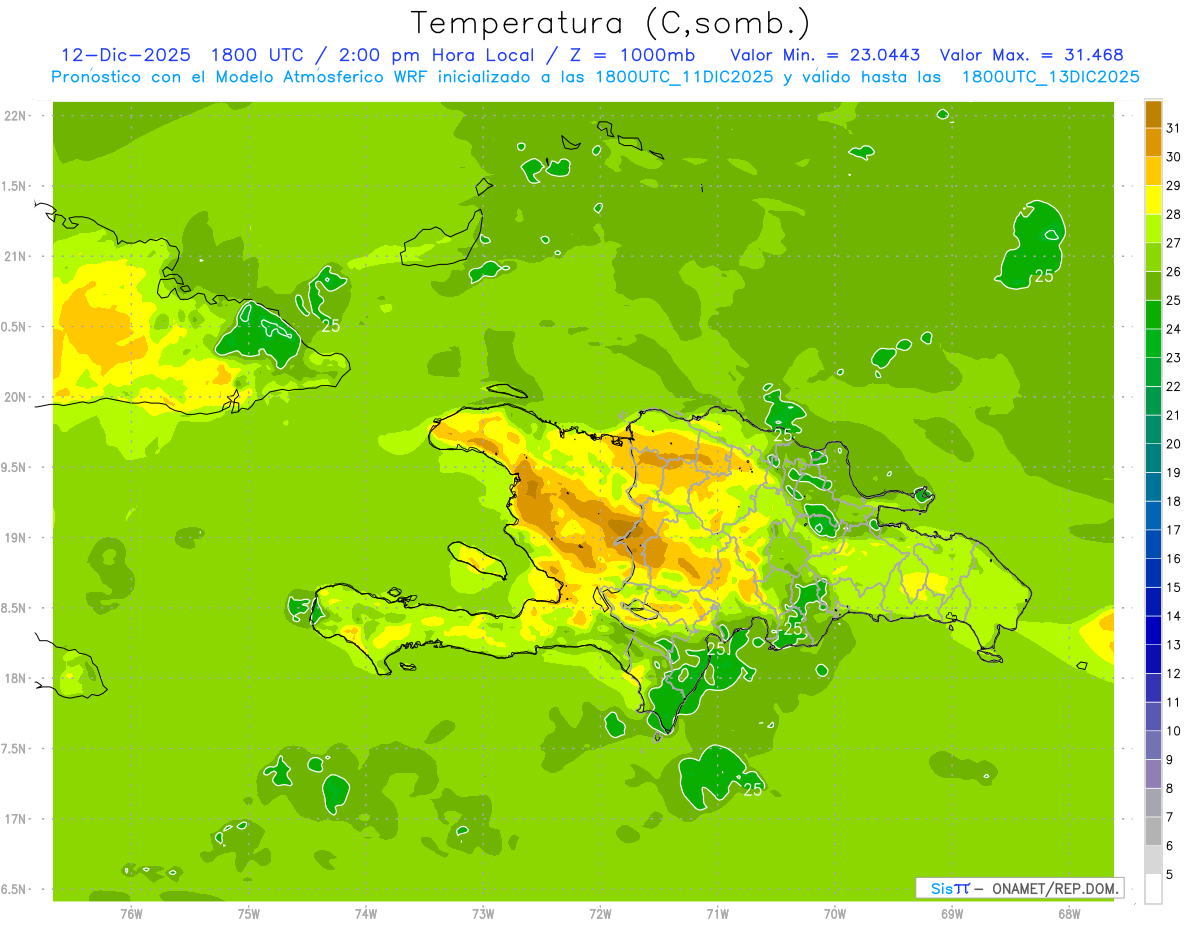Click the 19N latitude axis label
The image size is (1200, 927).
point(17,538)
